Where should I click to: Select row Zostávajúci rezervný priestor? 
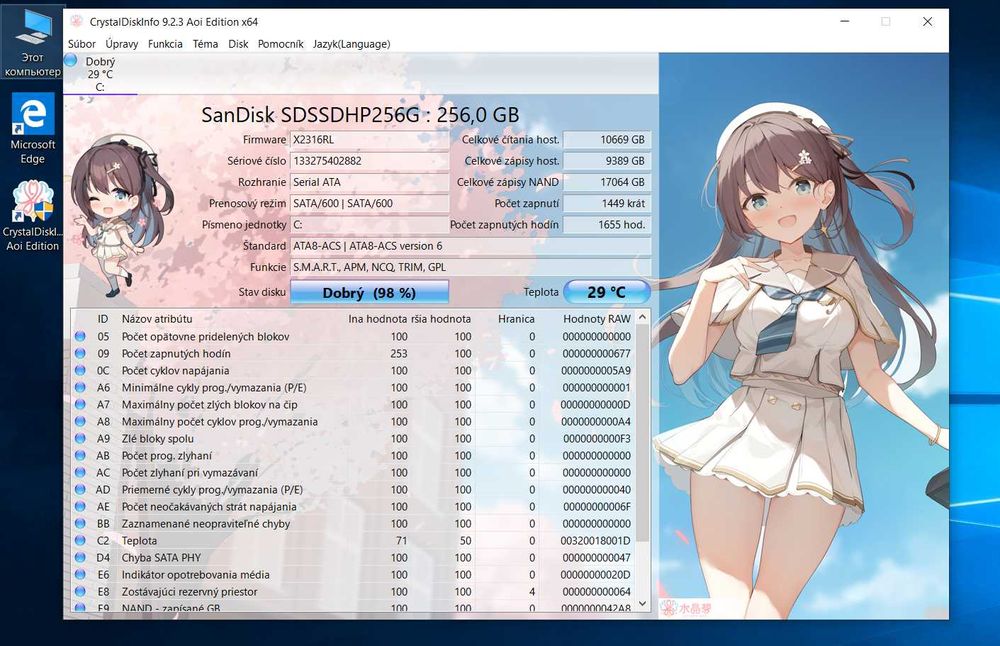click(x=353, y=591)
